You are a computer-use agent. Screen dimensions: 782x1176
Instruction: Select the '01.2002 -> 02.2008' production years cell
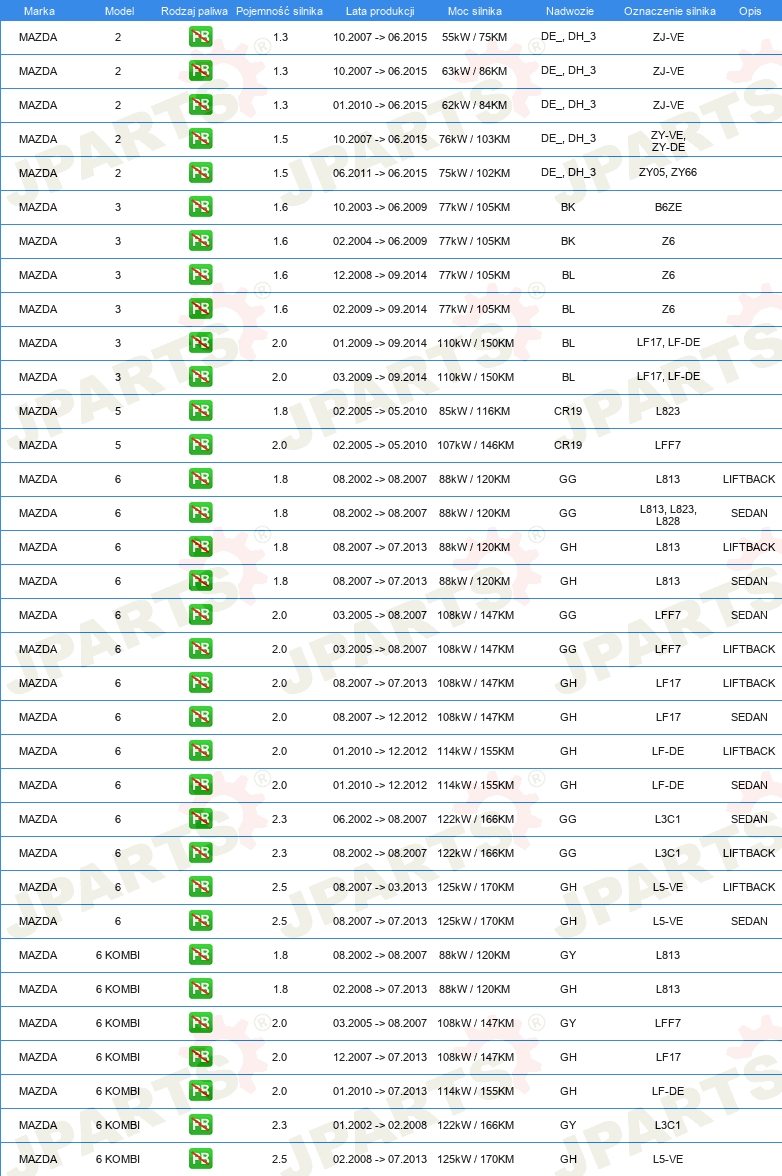(380, 1125)
